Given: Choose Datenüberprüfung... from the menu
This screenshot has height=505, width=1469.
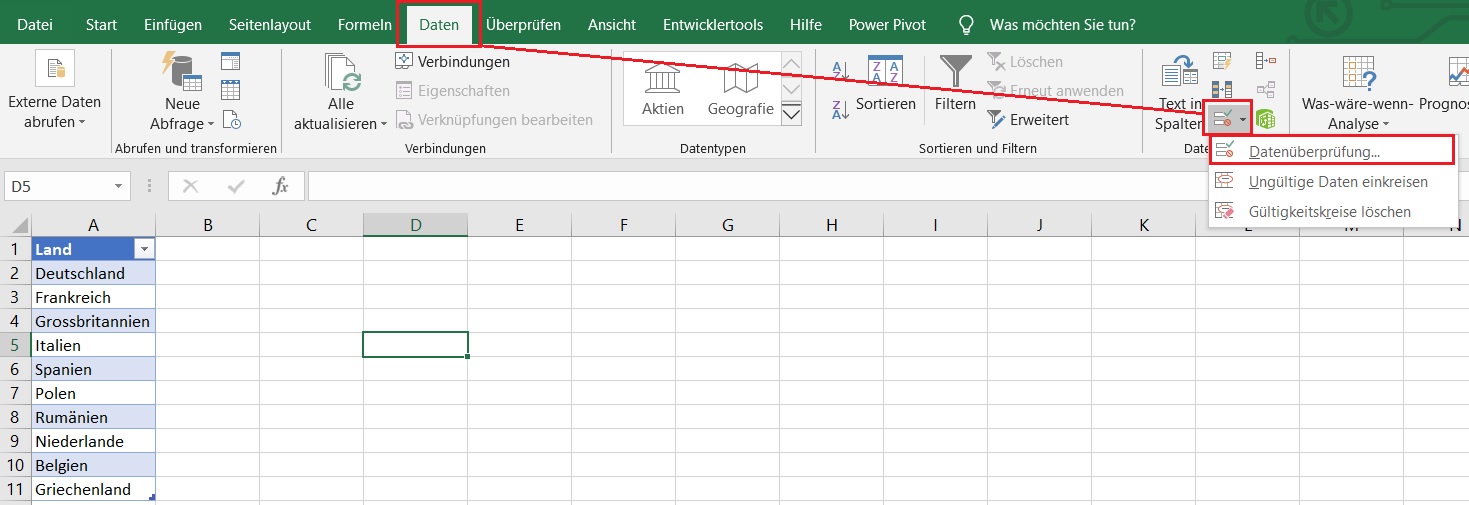Looking at the screenshot, I should pos(1314,152).
